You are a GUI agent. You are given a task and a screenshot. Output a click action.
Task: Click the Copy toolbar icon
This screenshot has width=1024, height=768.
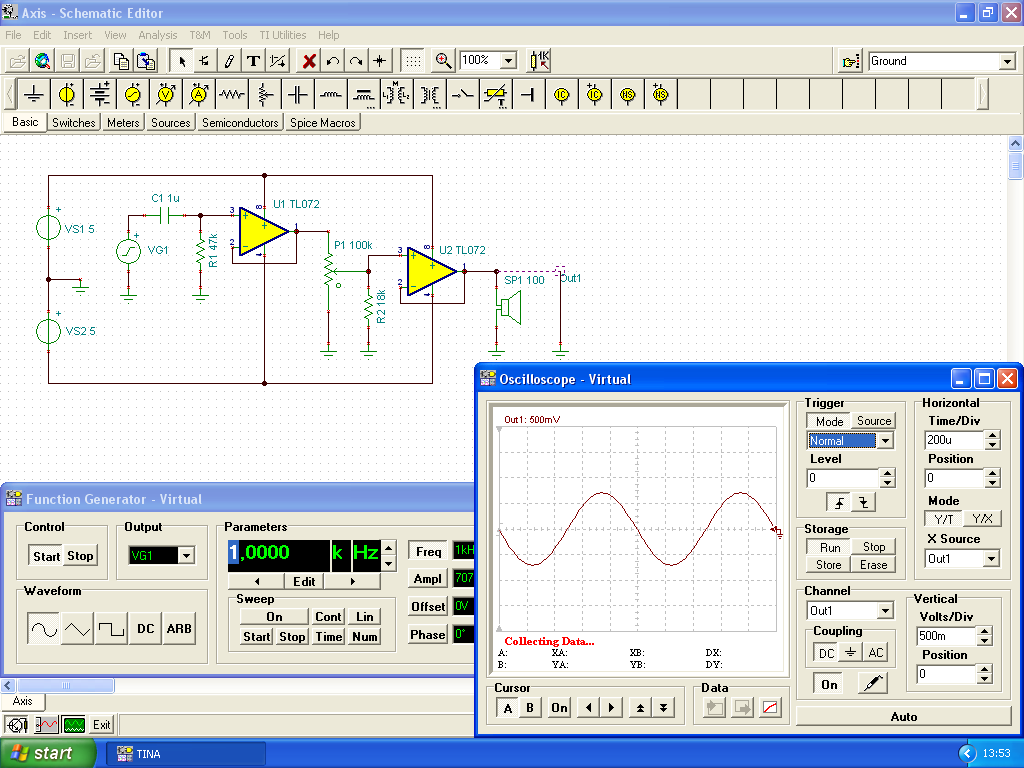click(121, 61)
